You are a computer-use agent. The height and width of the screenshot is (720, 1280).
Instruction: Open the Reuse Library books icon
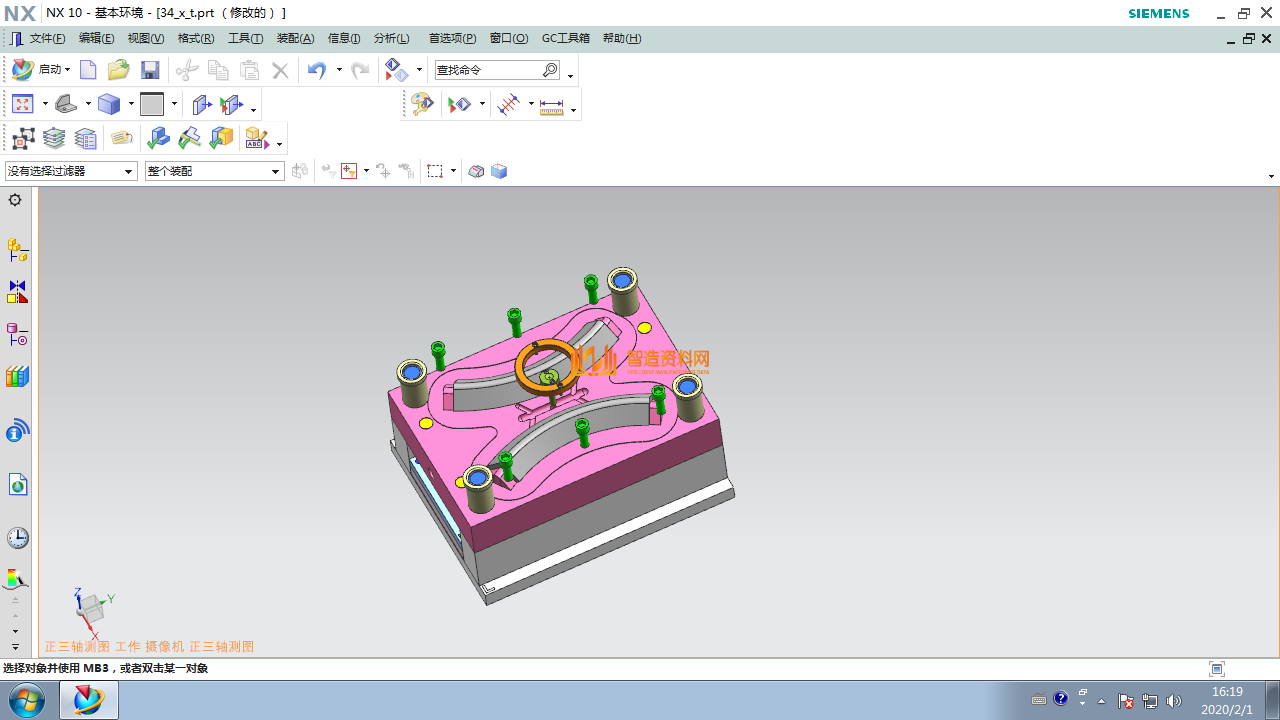coord(17,377)
